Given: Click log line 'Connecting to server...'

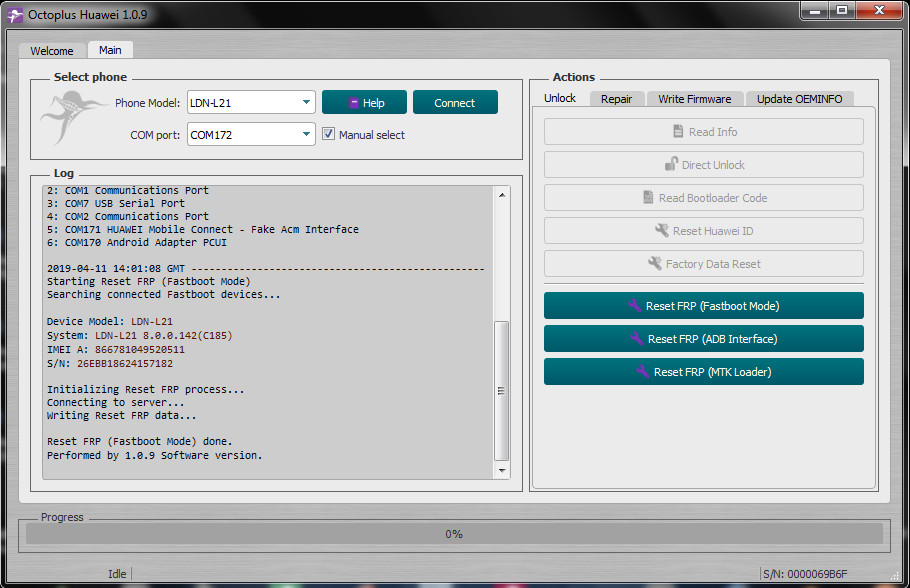Looking at the screenshot, I should tap(115, 402).
